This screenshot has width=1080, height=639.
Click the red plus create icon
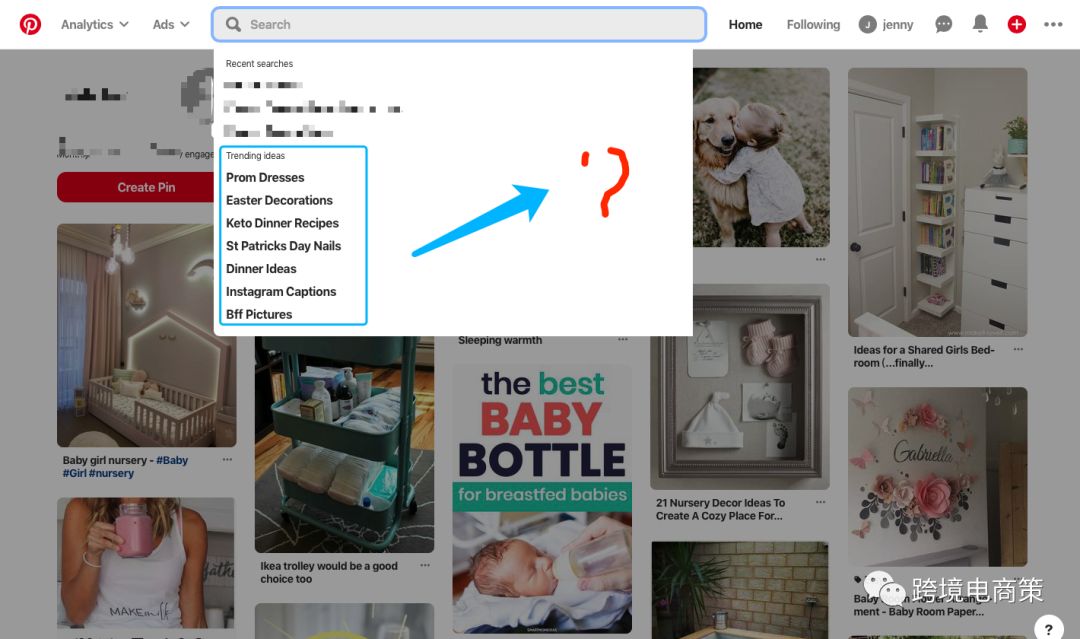pos(1017,24)
